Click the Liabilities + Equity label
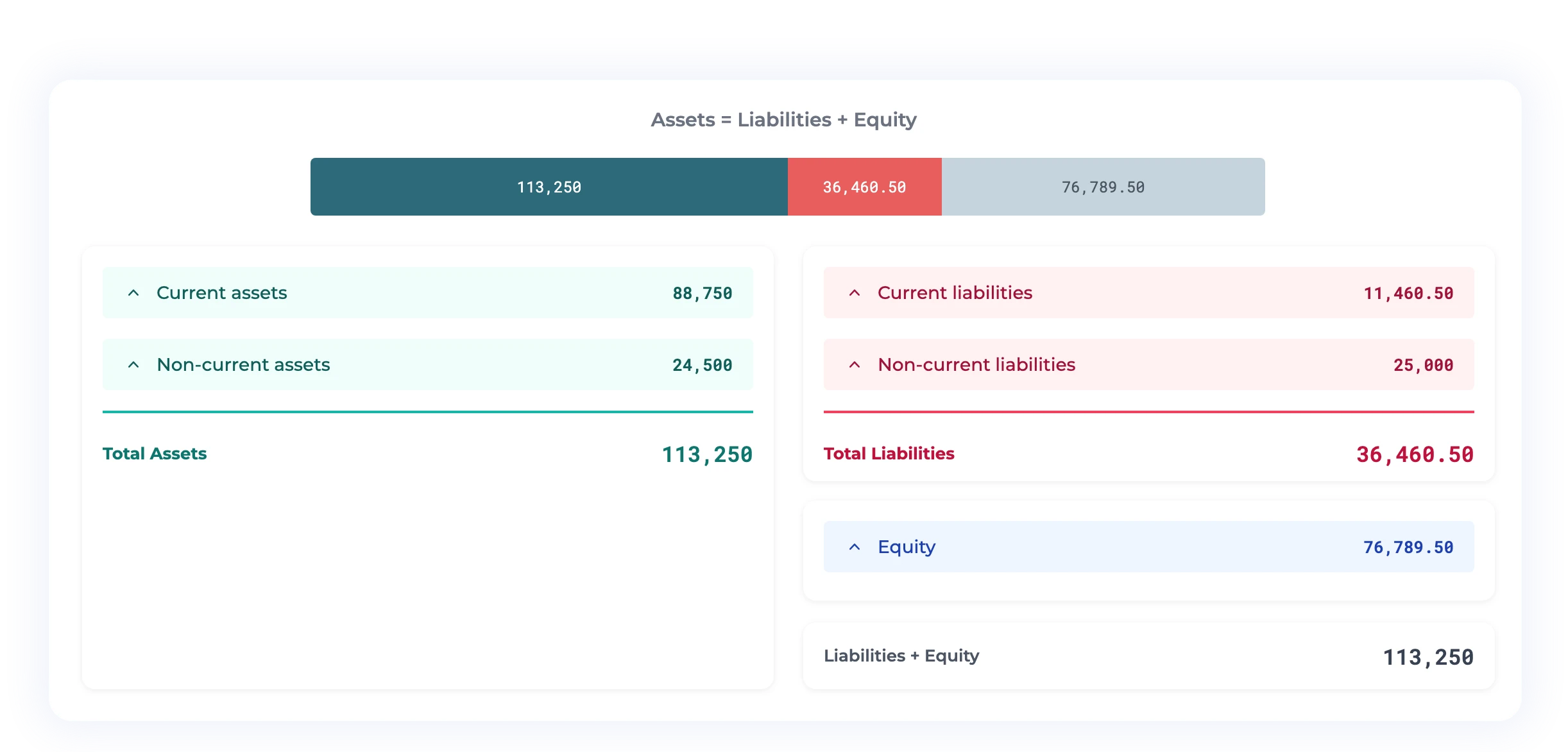The width and height of the screenshot is (1568, 752). point(901,656)
